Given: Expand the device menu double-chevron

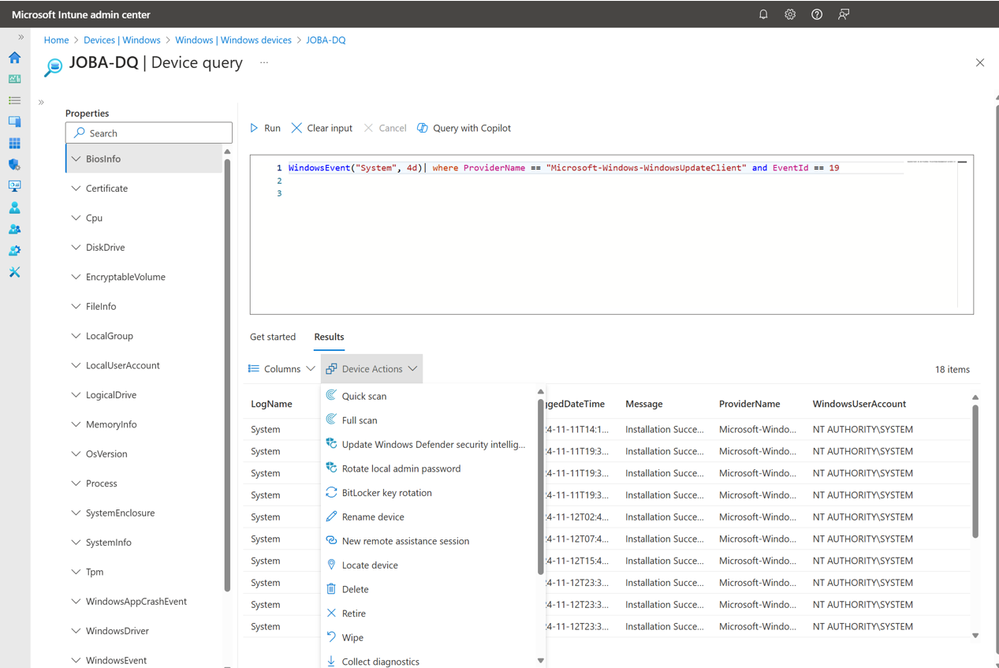Looking at the screenshot, I should click(41, 102).
